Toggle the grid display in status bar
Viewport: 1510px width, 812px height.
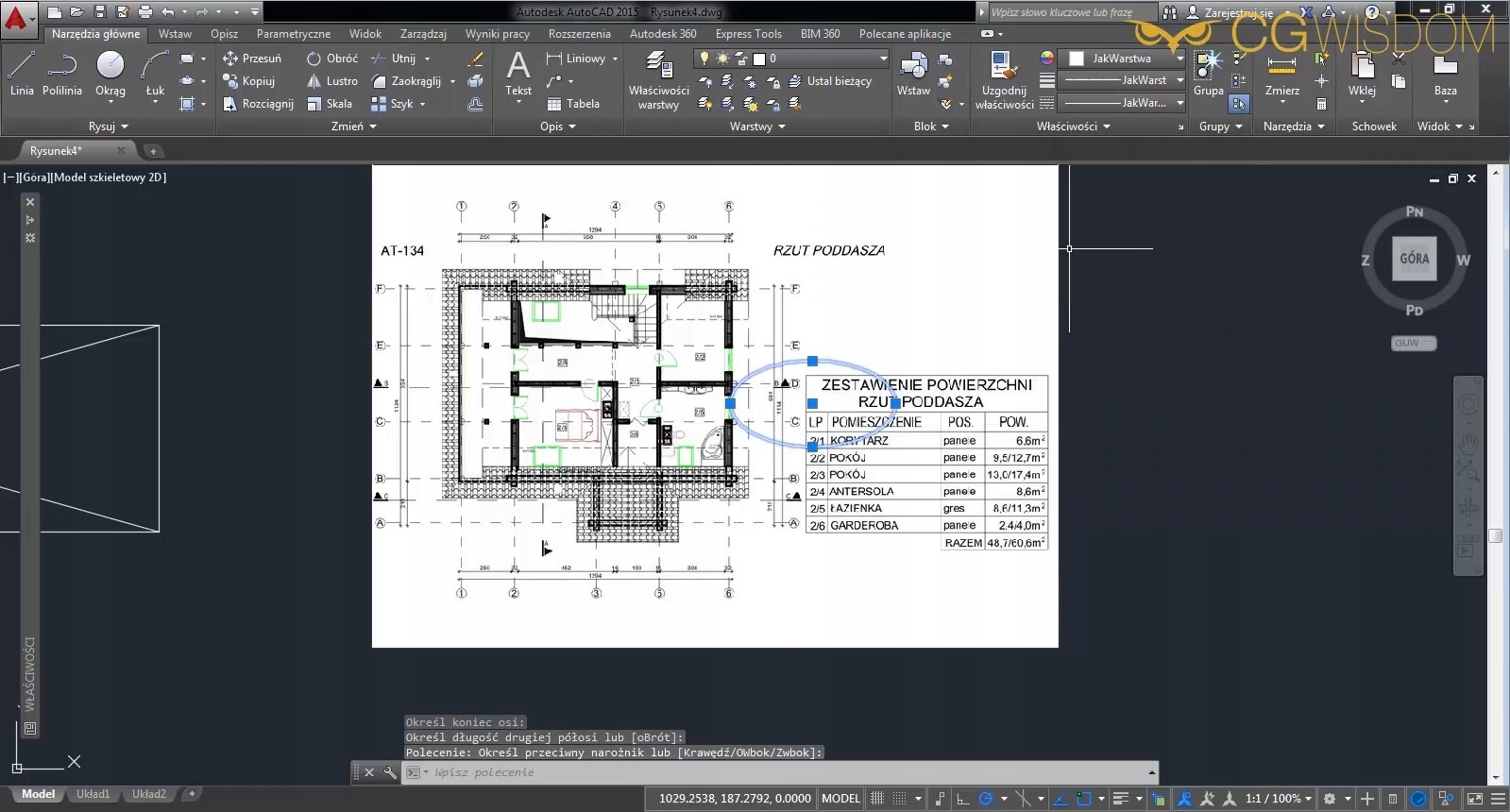[877, 799]
